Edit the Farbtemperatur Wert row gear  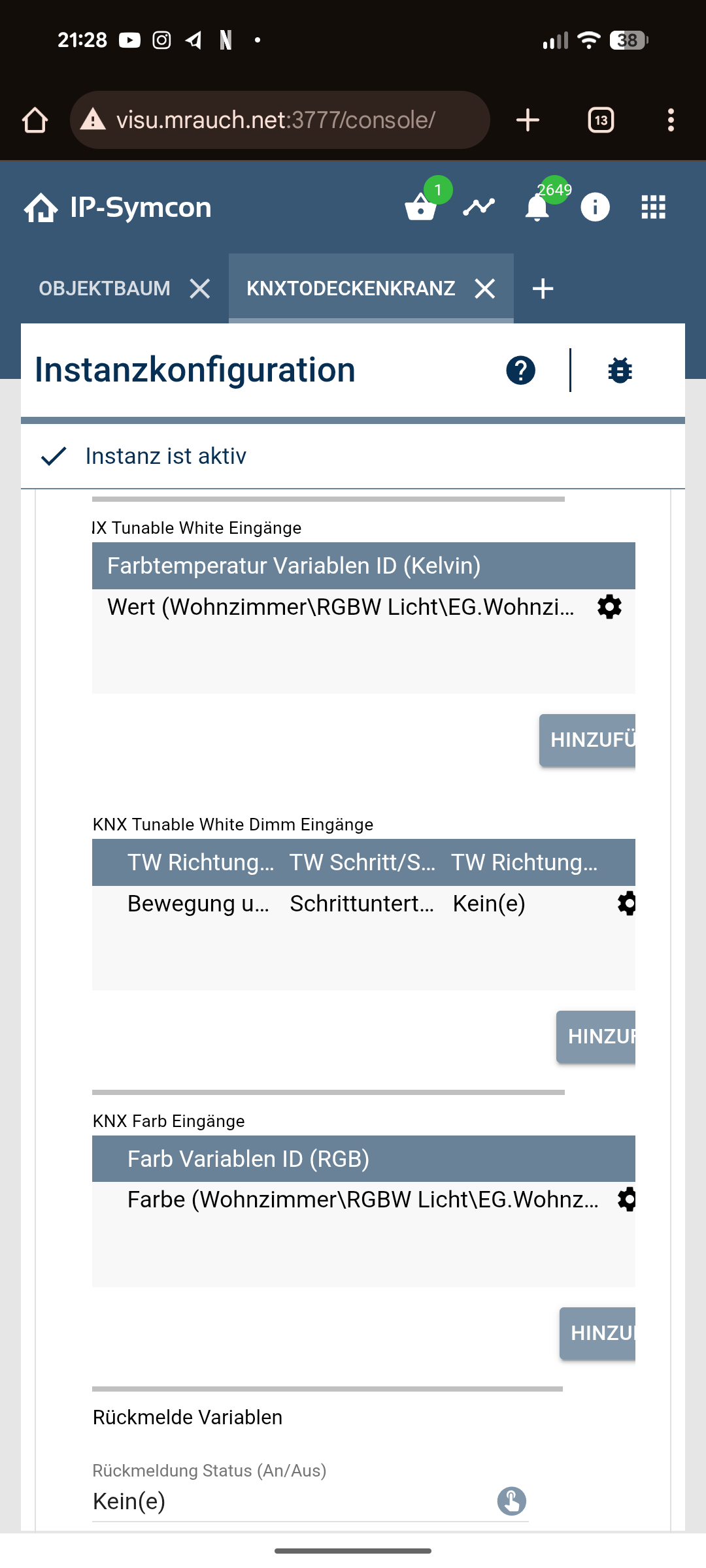[x=609, y=607]
